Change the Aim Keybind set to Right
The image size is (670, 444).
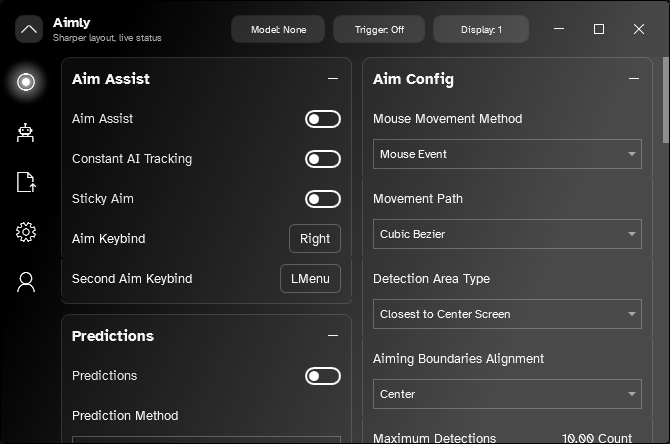315,238
